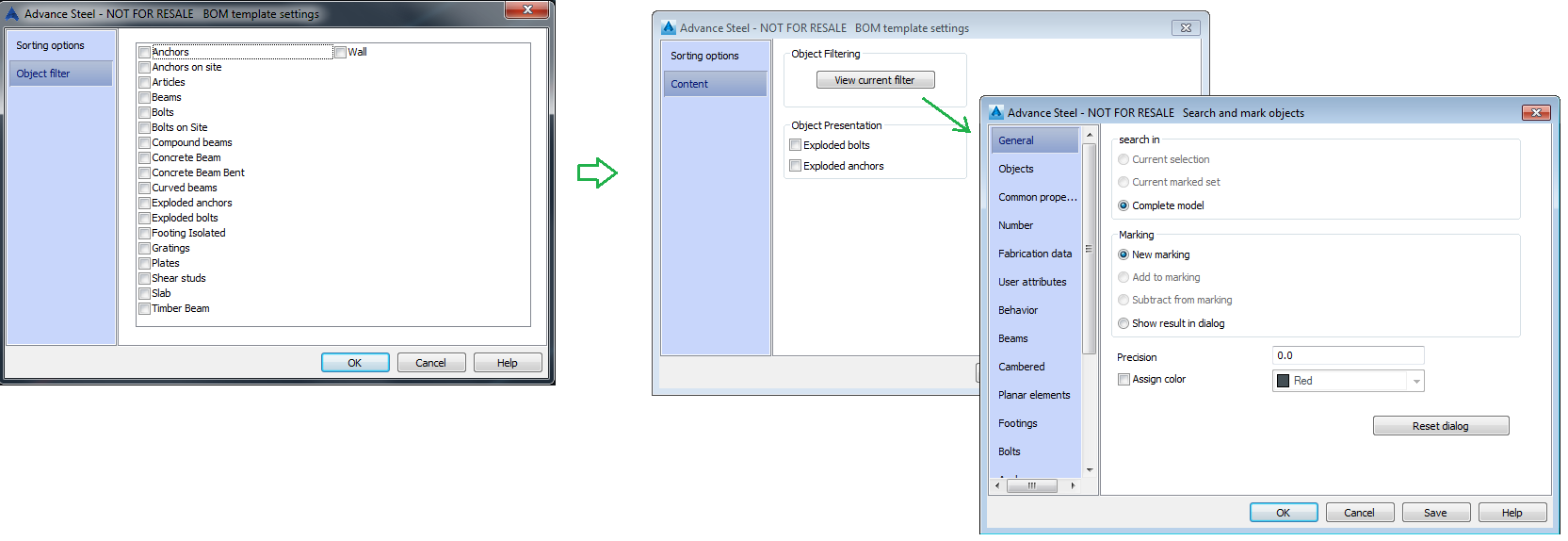Select New marking radio option

tap(1123, 254)
